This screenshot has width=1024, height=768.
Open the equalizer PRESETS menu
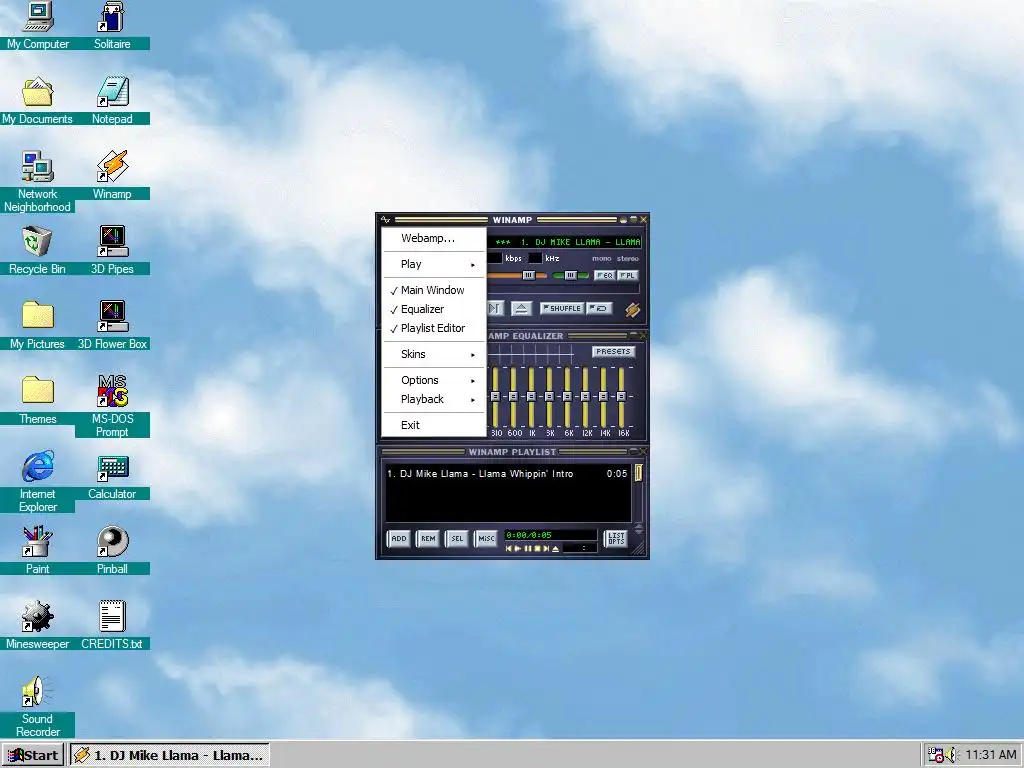click(613, 351)
